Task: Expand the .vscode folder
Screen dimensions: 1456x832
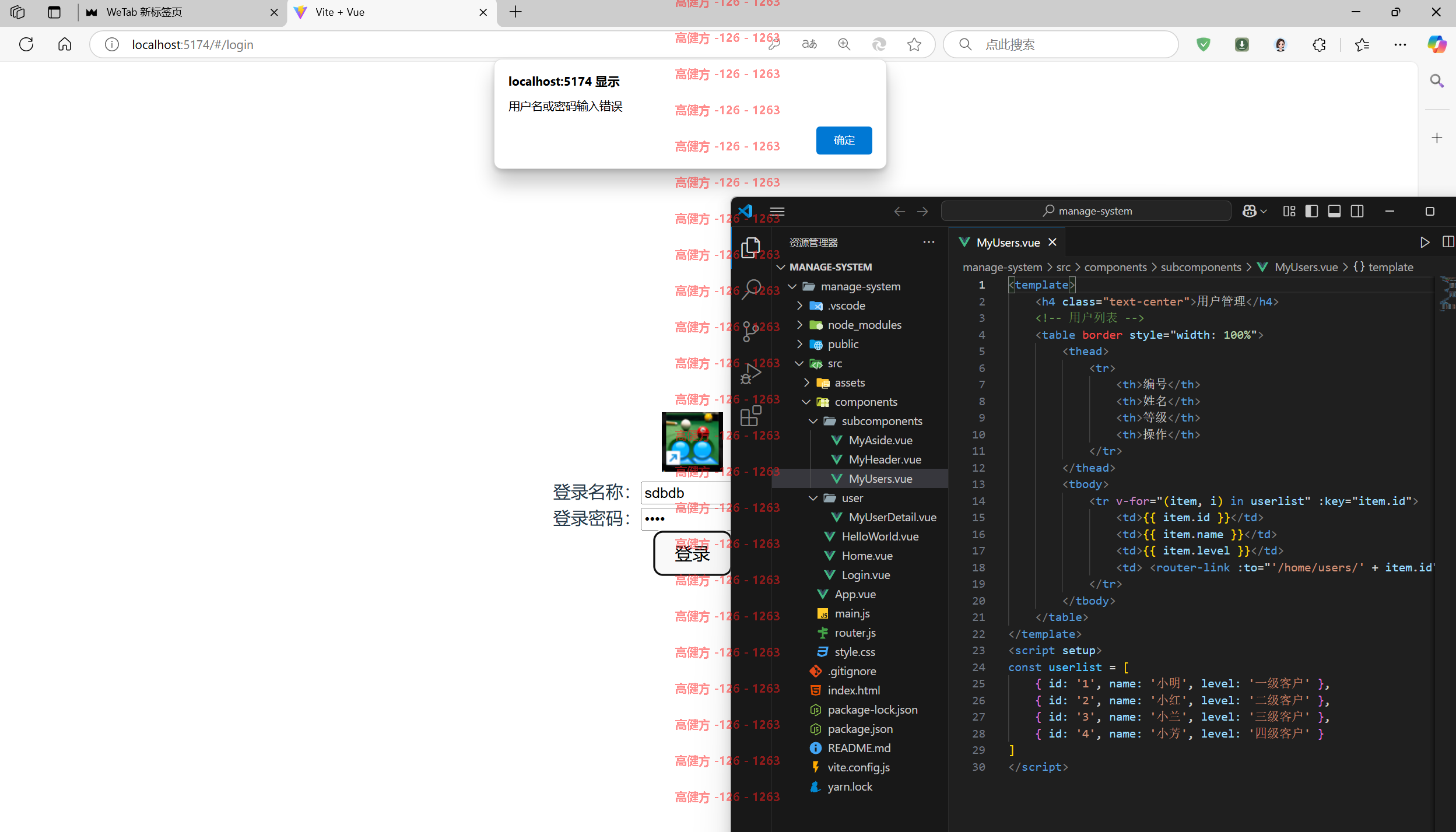Action: (x=799, y=306)
